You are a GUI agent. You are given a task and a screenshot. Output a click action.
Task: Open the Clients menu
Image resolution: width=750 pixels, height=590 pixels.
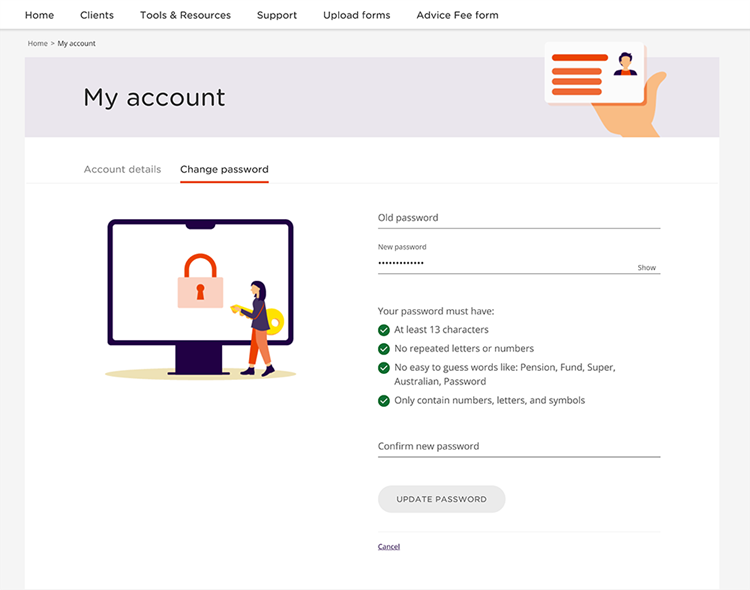[x=97, y=15]
